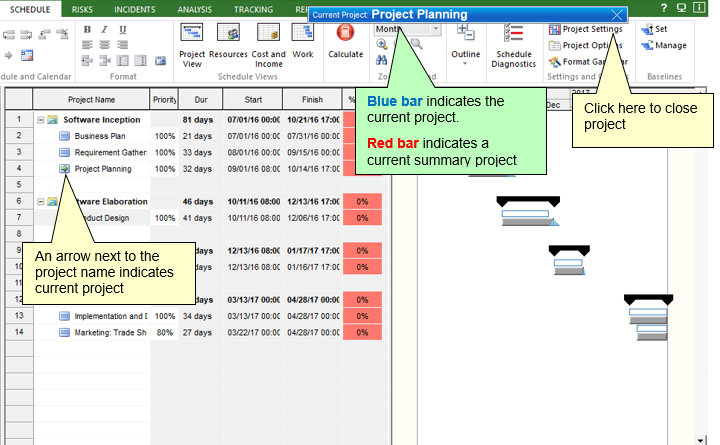Click the zoom in magnifier icon
Image resolution: width=720 pixels, height=445 pixels.
tap(382, 44)
